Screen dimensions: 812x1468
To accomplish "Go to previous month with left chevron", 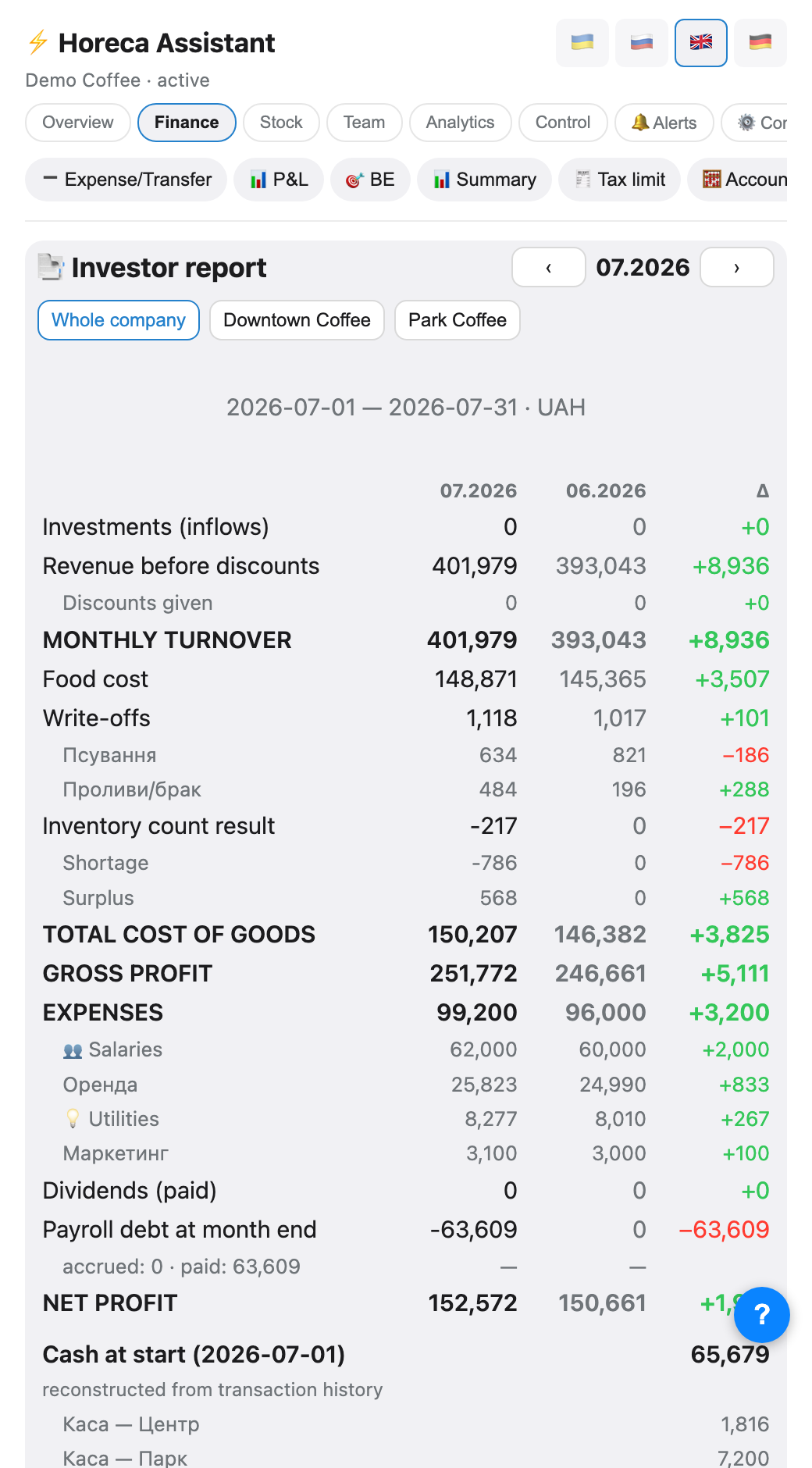I will 549,268.
